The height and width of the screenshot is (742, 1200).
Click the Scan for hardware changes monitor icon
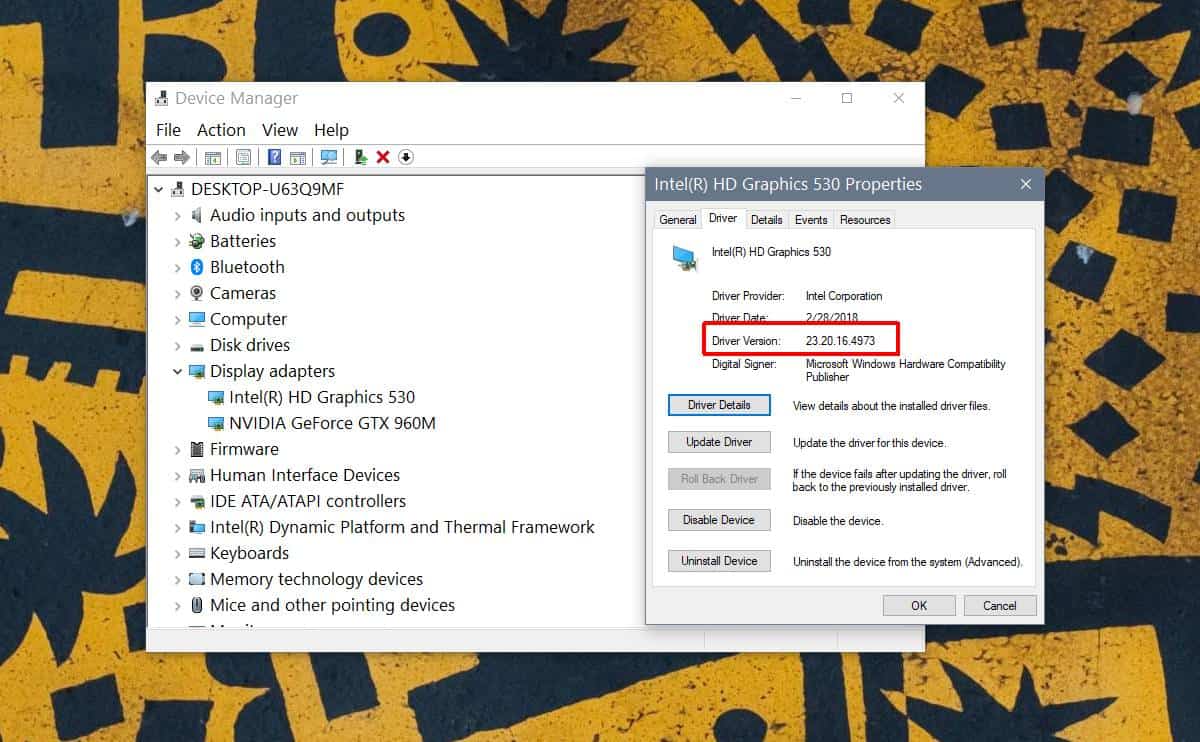click(328, 157)
